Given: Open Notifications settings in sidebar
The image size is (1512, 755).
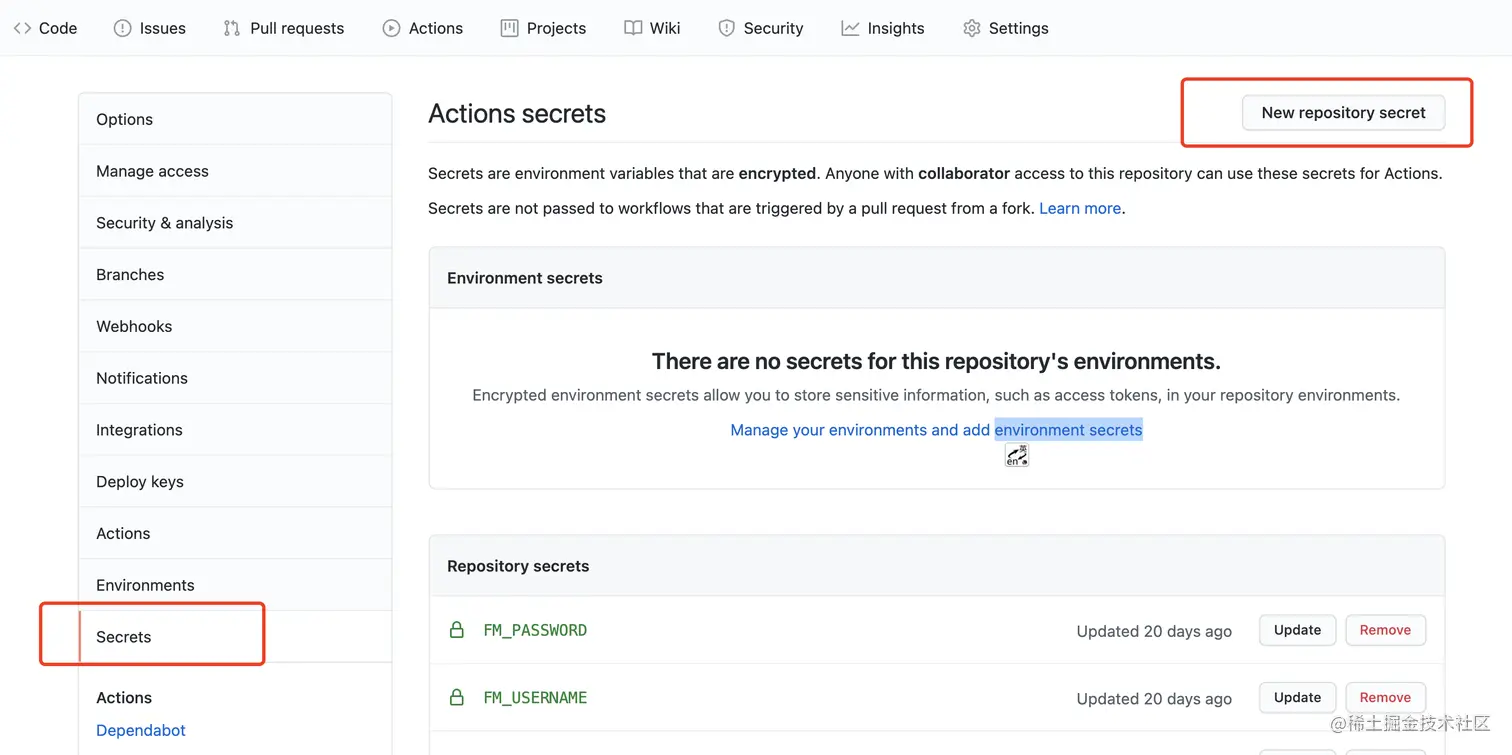Looking at the screenshot, I should [235, 378].
